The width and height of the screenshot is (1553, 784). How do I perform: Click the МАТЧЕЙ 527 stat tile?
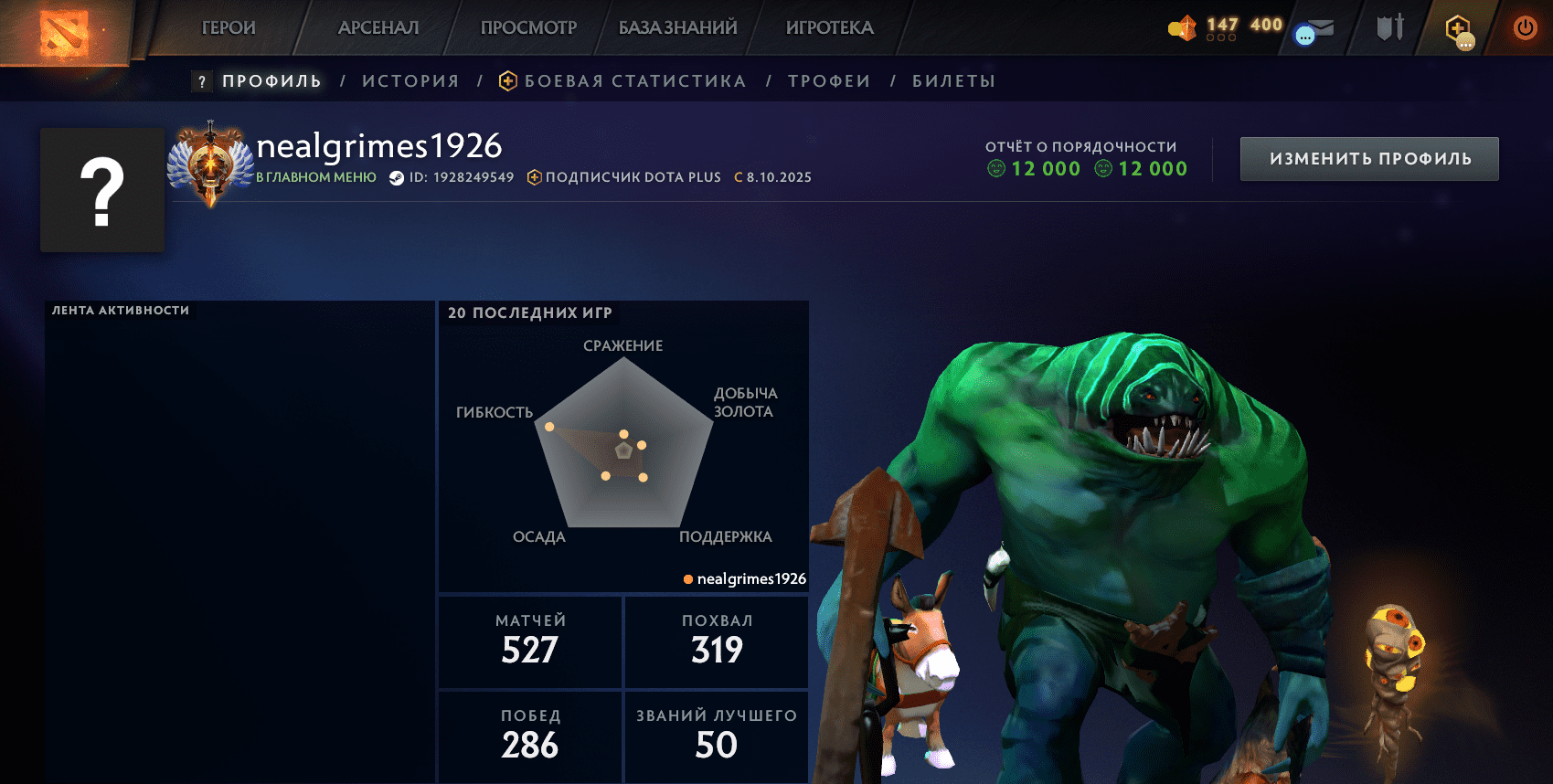(x=530, y=641)
